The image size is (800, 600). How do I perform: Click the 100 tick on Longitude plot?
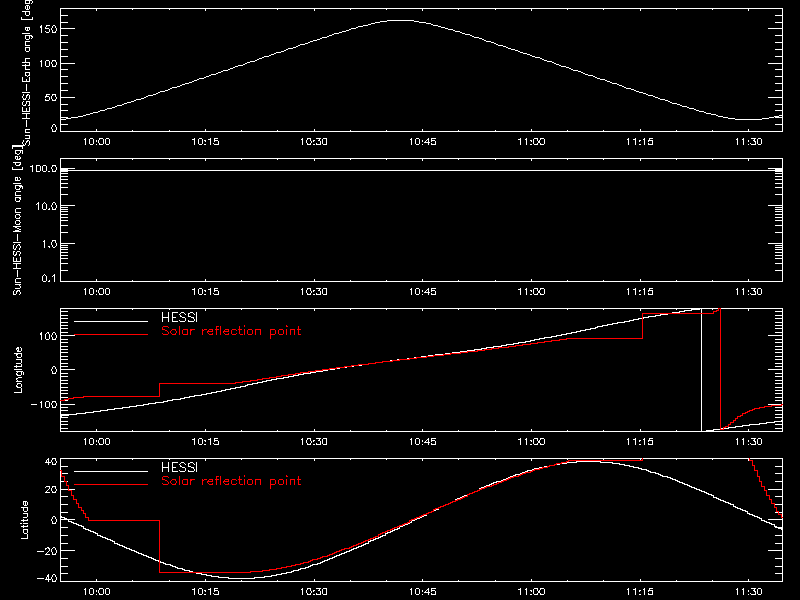47,336
